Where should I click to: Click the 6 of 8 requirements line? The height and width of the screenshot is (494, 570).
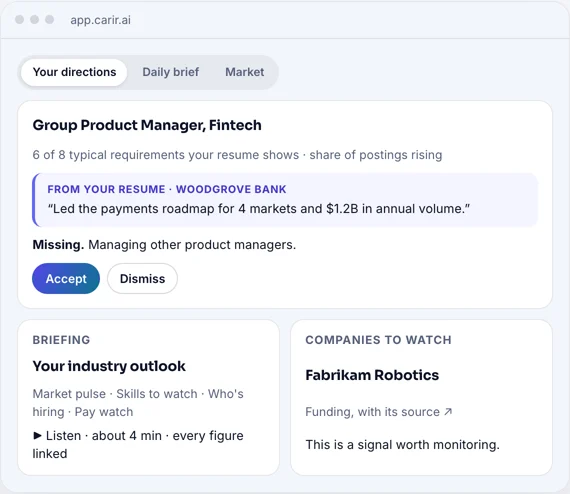pyautogui.click(x=237, y=155)
